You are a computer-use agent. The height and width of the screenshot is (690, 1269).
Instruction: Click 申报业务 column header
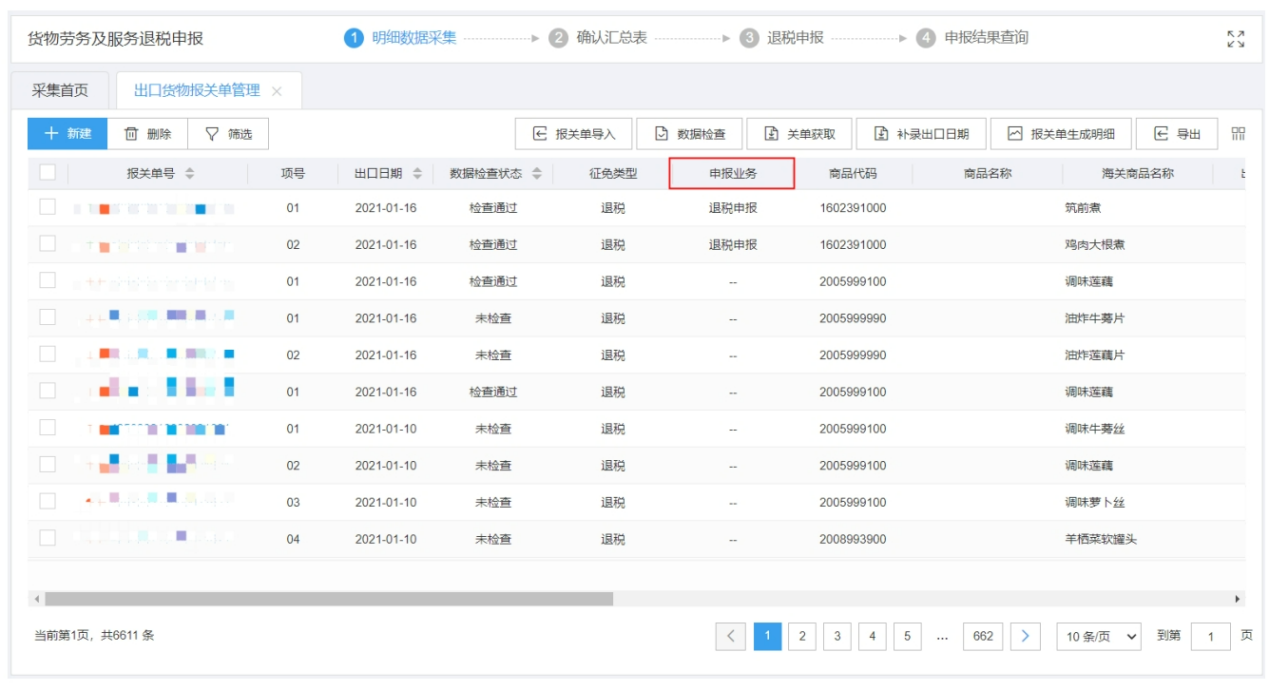(732, 173)
